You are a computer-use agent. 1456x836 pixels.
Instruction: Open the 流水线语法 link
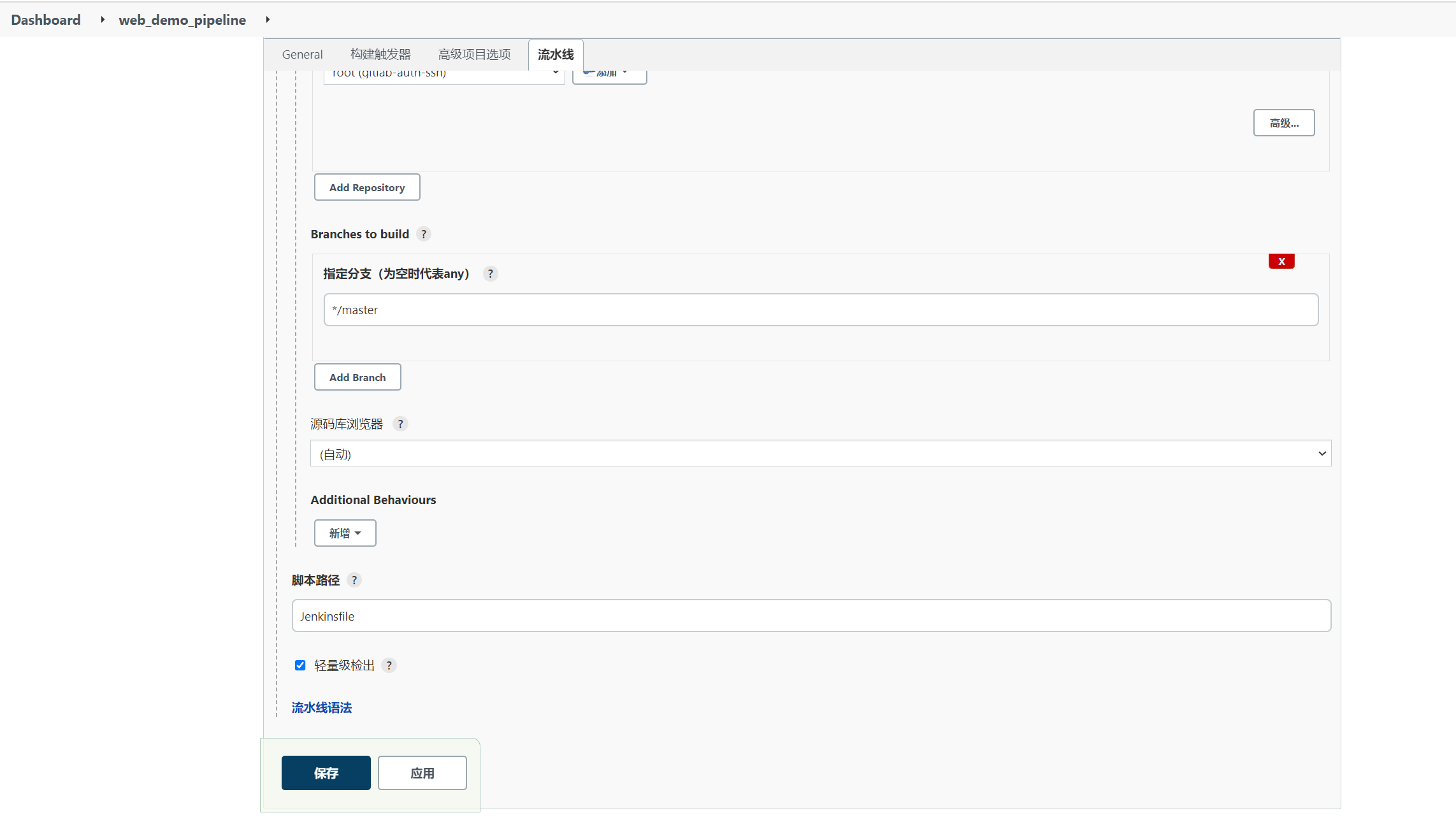322,707
